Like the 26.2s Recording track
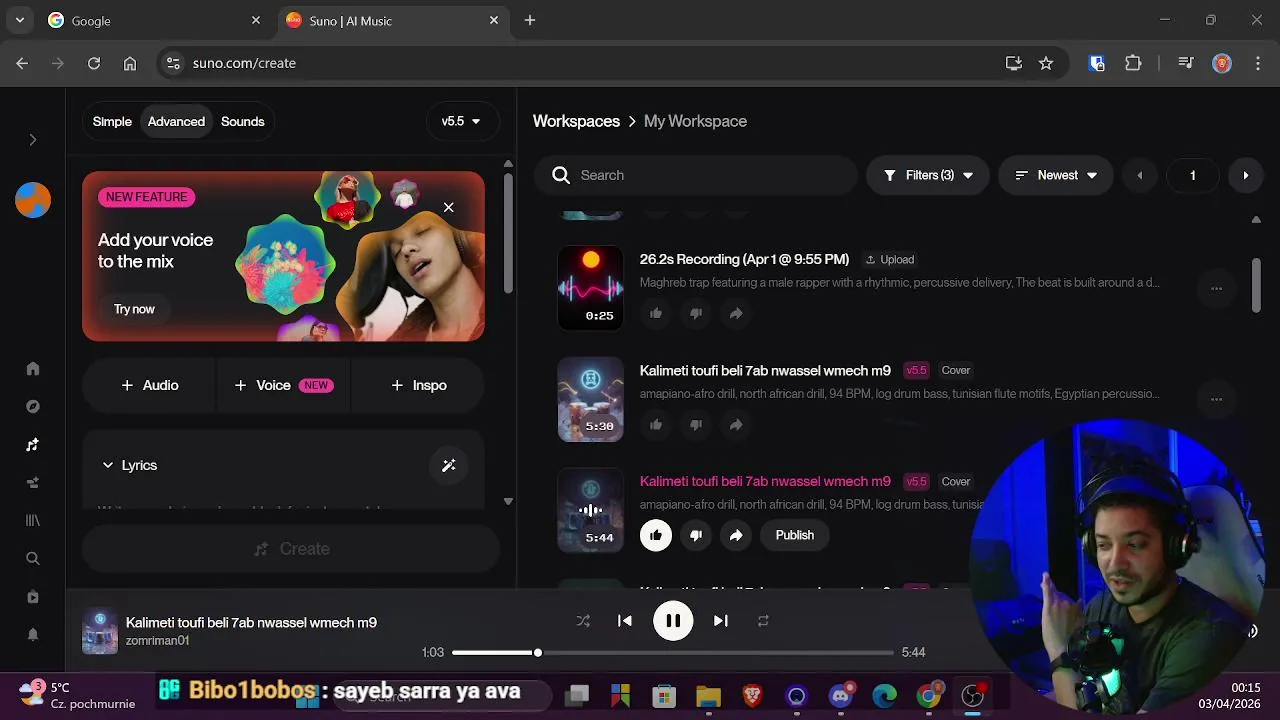 click(x=656, y=314)
